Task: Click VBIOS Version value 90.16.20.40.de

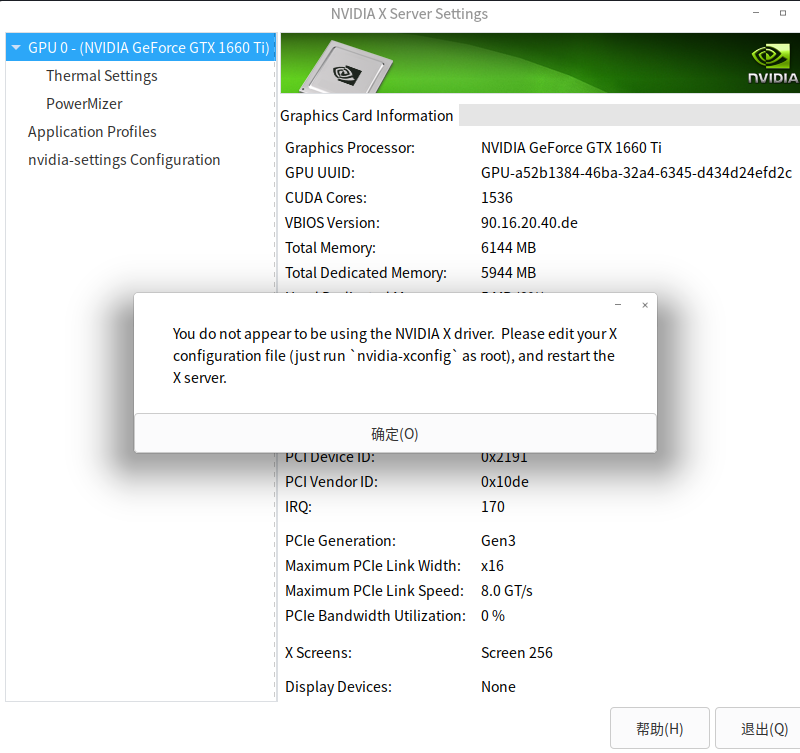Action: pyautogui.click(x=529, y=223)
